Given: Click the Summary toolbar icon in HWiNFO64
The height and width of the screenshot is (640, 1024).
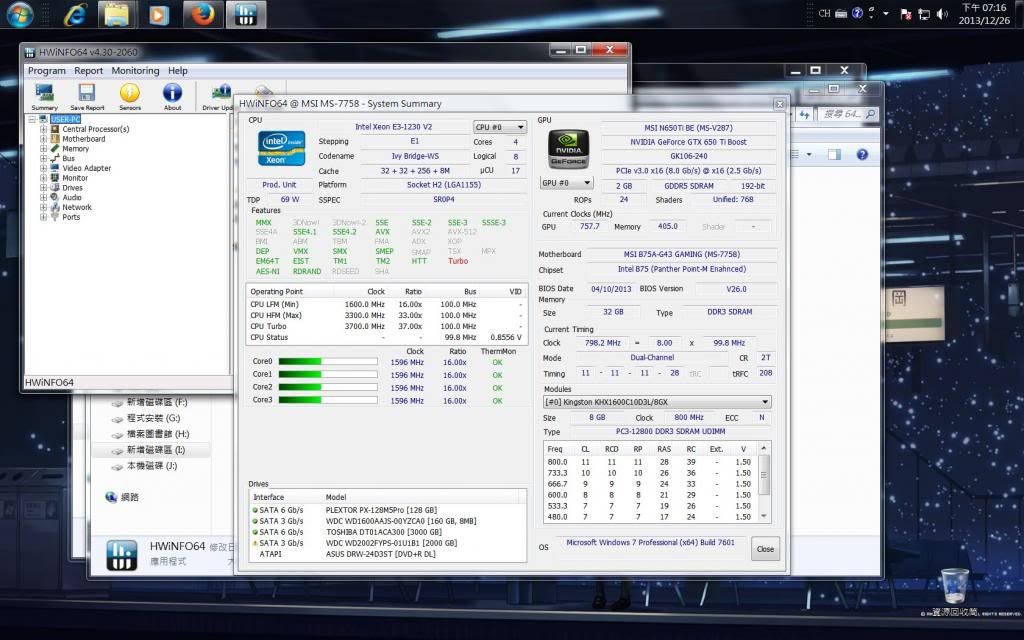Looking at the screenshot, I should click(x=44, y=97).
